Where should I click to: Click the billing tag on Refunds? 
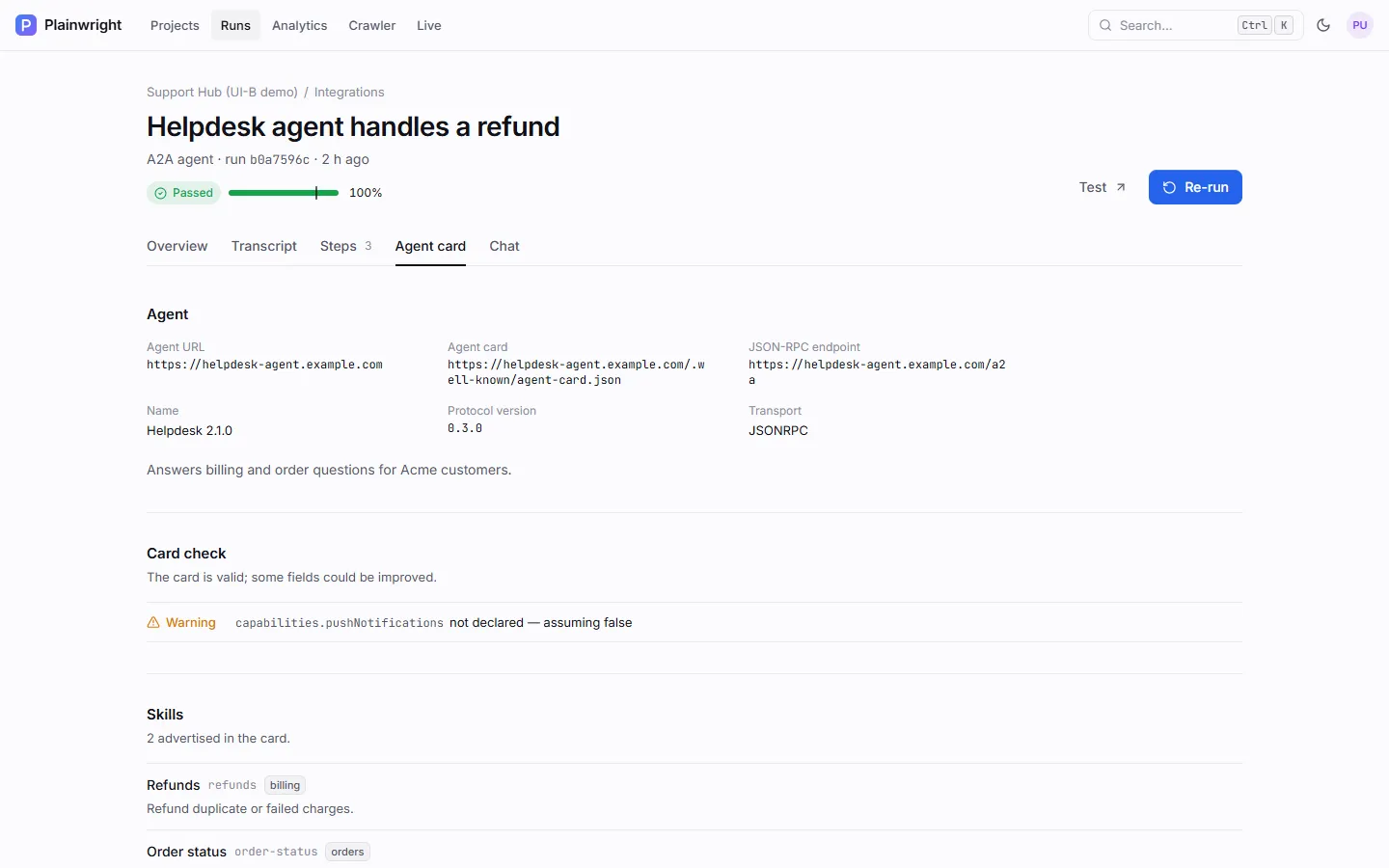click(x=285, y=785)
